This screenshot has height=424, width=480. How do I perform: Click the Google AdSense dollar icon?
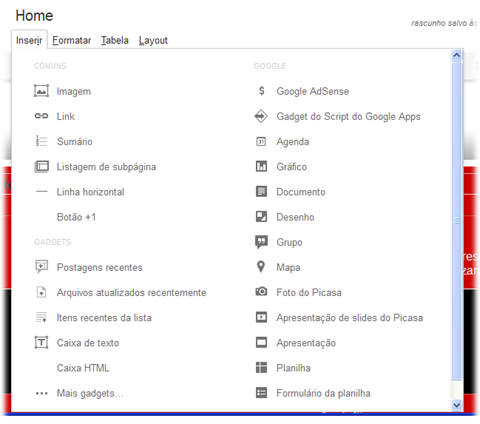pyautogui.click(x=262, y=91)
